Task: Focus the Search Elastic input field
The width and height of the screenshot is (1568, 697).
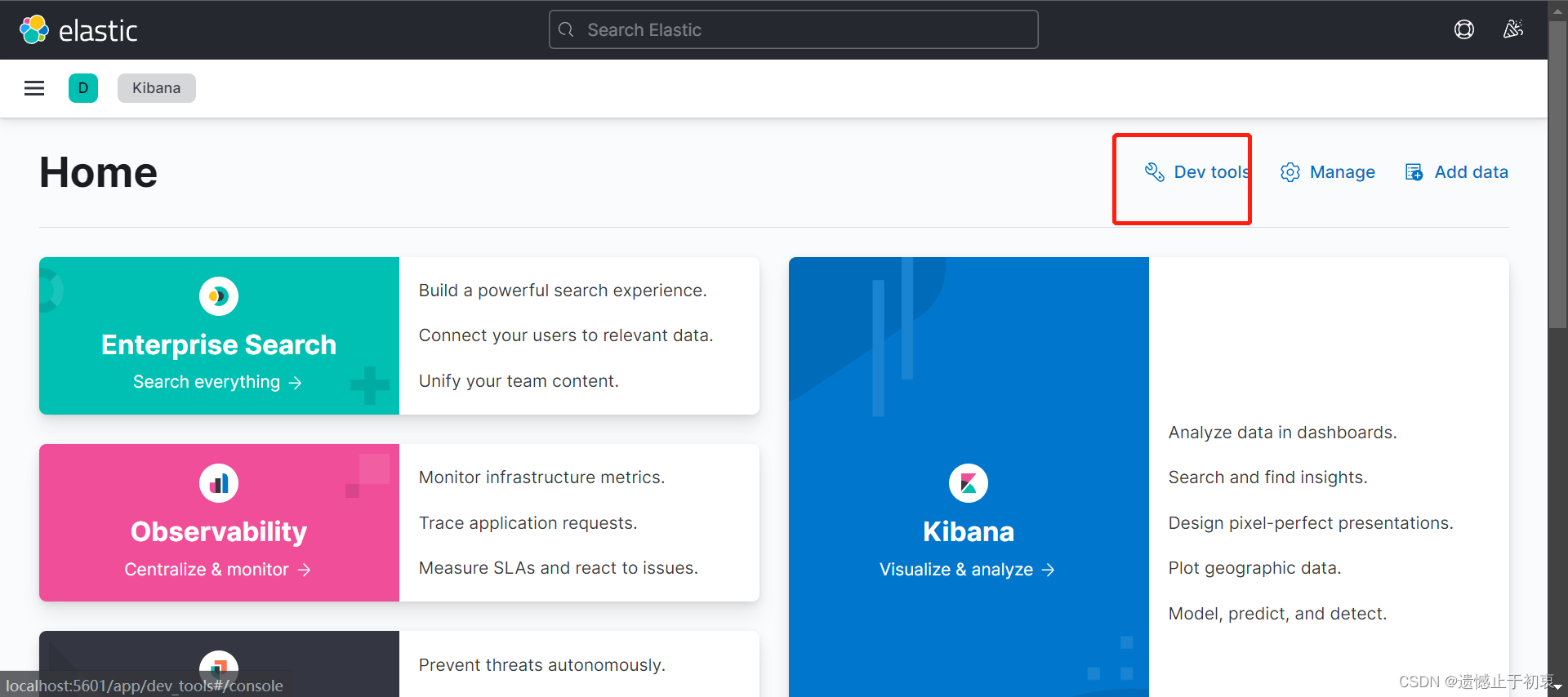Action: click(x=794, y=30)
